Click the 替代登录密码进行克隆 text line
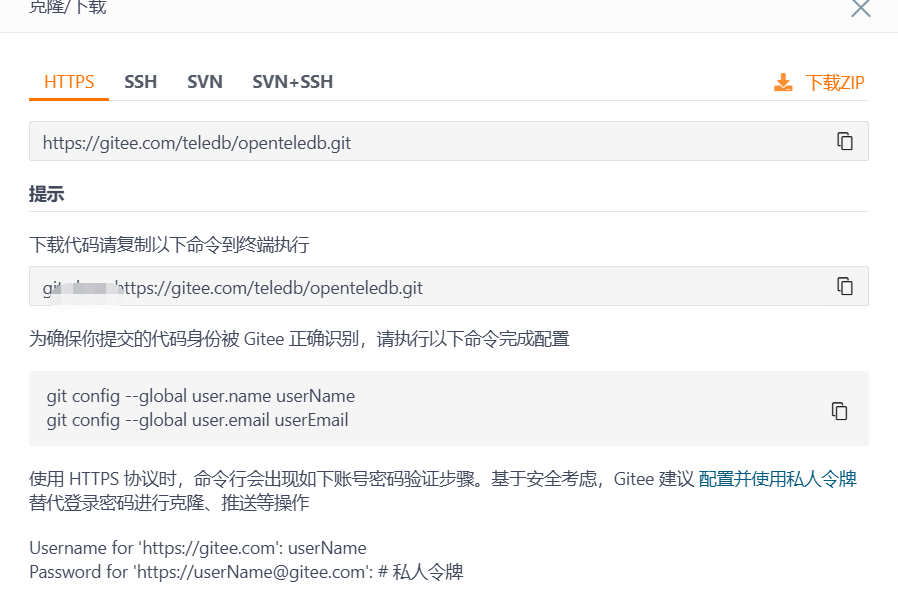The width and height of the screenshot is (898, 615). [x=169, y=503]
